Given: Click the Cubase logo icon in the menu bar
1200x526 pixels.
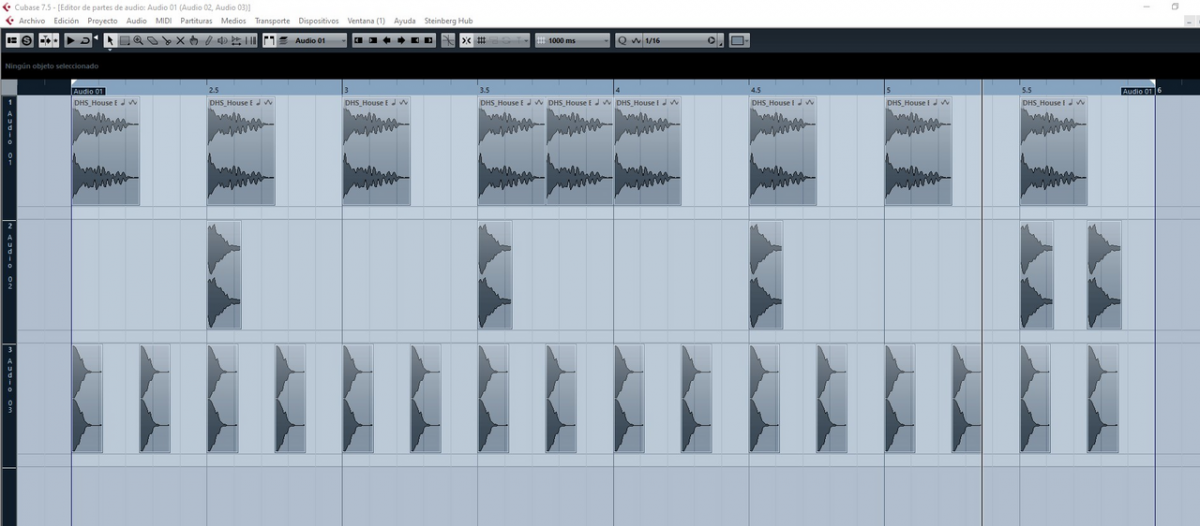Looking at the screenshot, I should (x=8, y=20).
